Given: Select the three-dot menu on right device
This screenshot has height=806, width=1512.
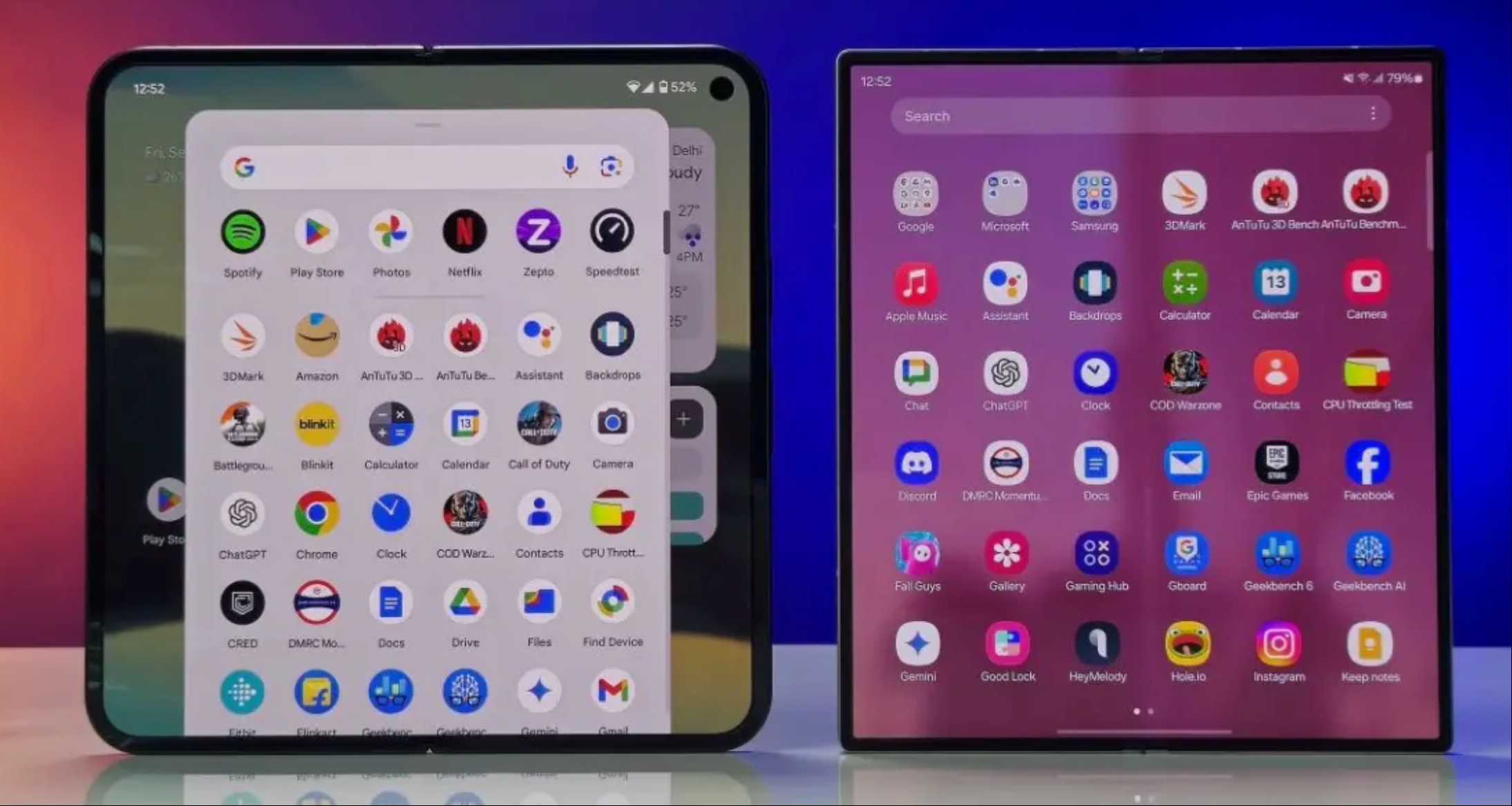Looking at the screenshot, I should click(1373, 115).
